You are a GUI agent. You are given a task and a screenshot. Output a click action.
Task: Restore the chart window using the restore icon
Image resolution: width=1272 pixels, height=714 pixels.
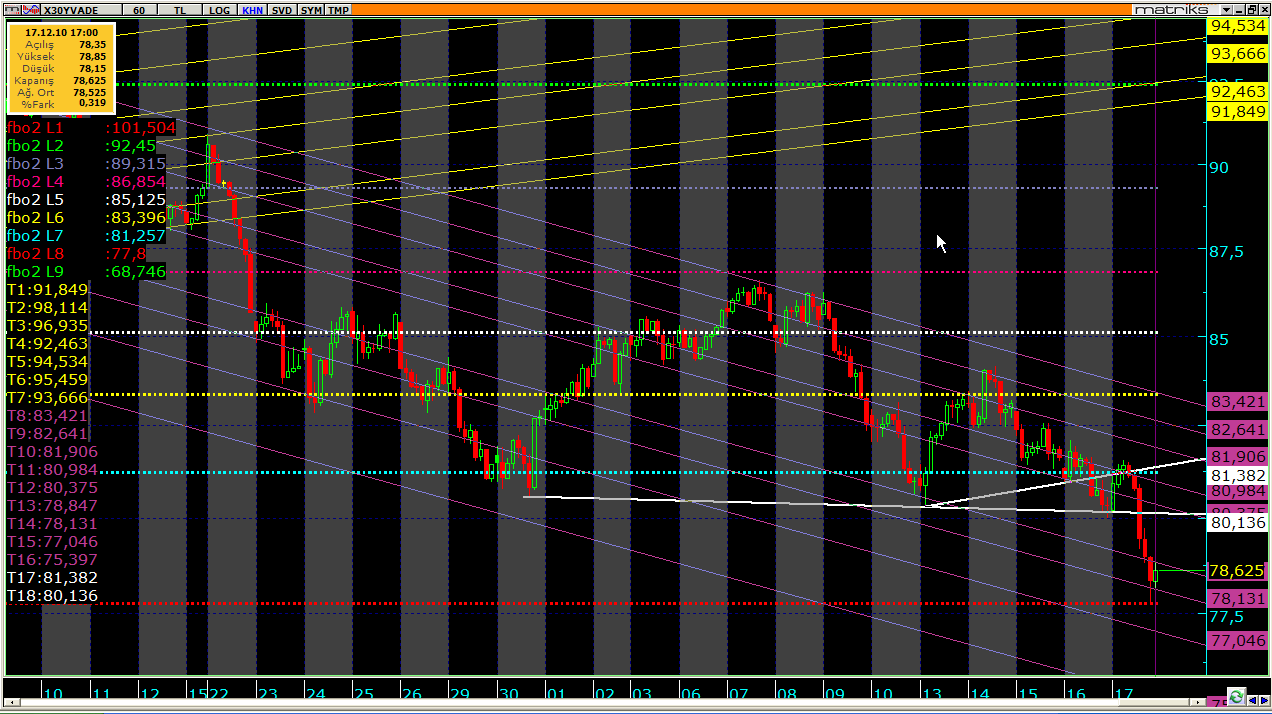click(1250, 9)
